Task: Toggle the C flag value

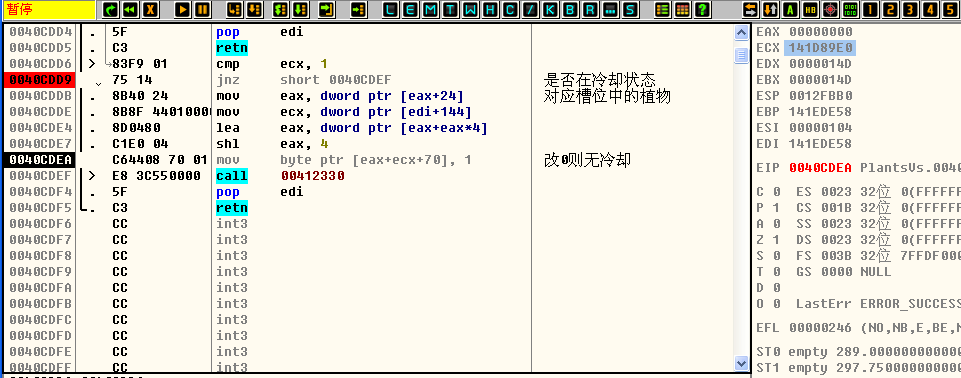Action: tap(777, 192)
